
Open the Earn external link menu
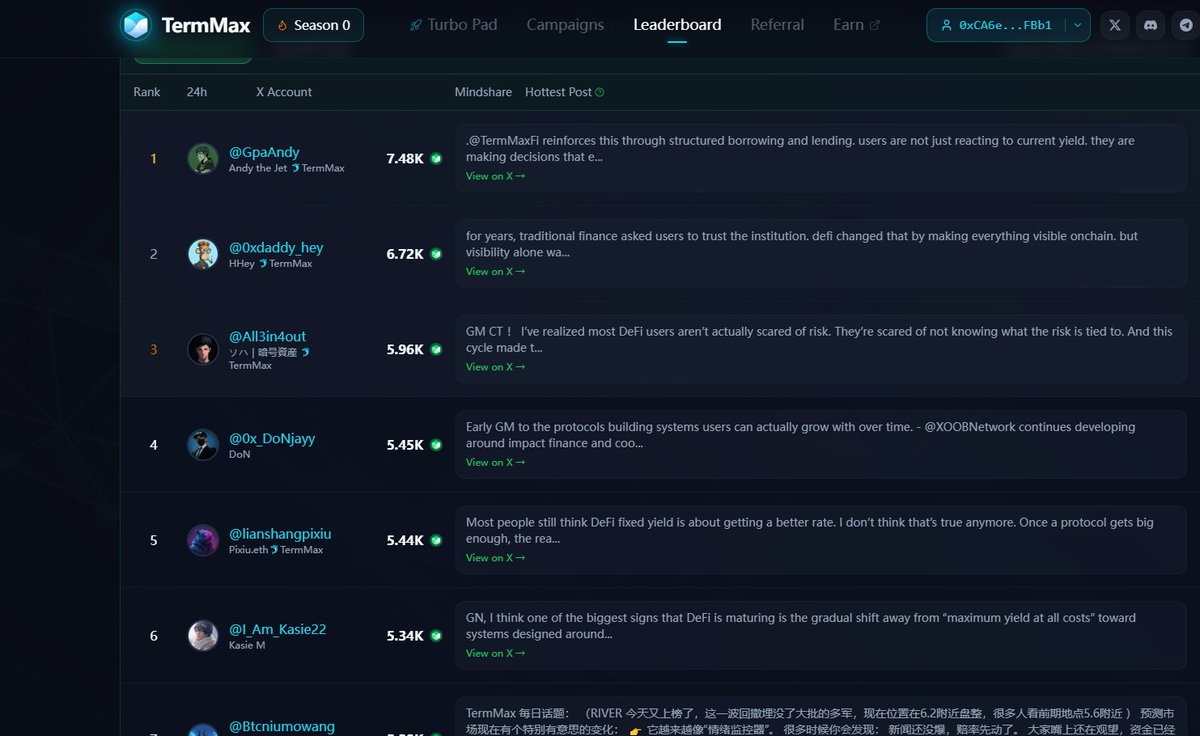[856, 25]
